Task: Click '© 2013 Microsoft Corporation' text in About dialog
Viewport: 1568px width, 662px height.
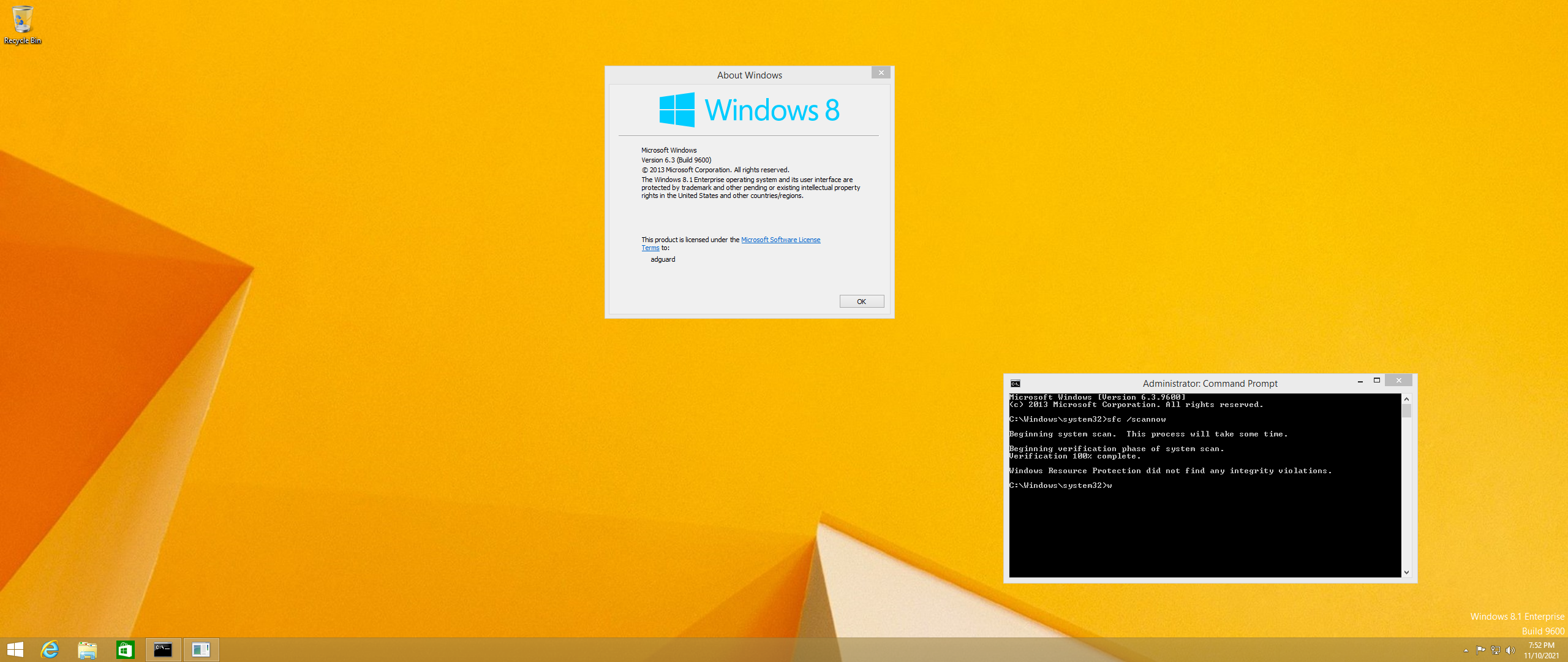Action: tap(715, 170)
